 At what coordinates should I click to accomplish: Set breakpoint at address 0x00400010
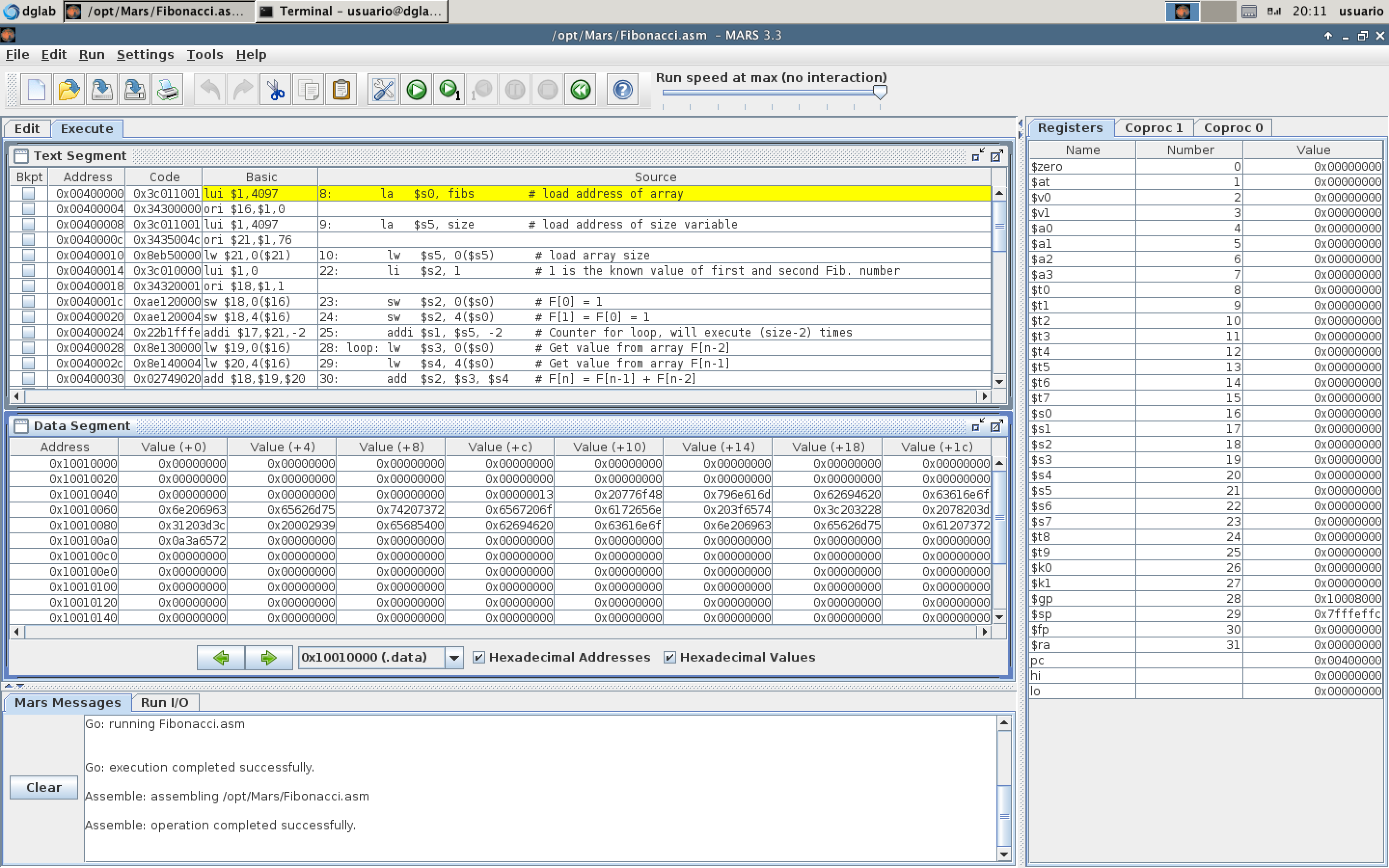pyautogui.click(x=28, y=255)
